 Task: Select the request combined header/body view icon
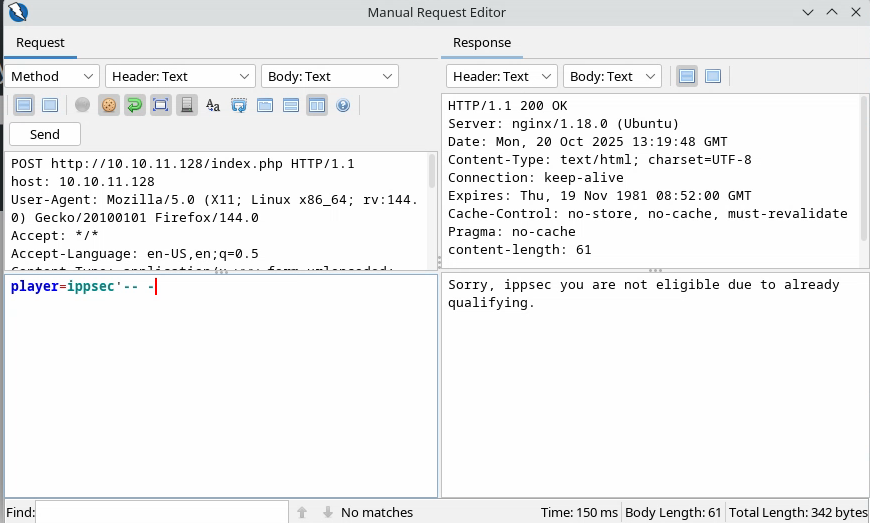[50, 104]
